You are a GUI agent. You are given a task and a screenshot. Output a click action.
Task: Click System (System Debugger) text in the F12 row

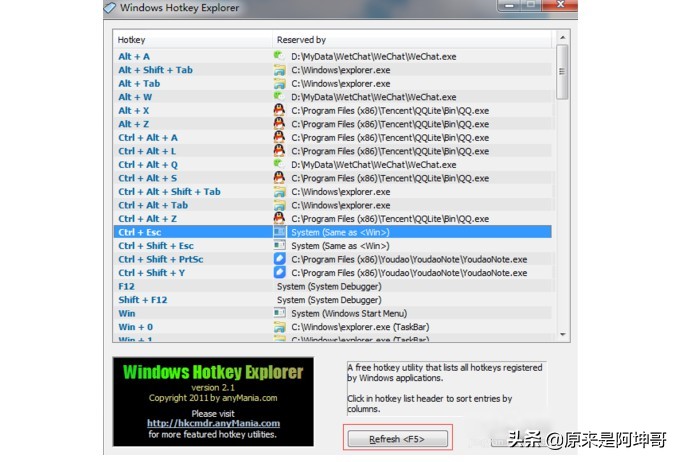tap(329, 286)
